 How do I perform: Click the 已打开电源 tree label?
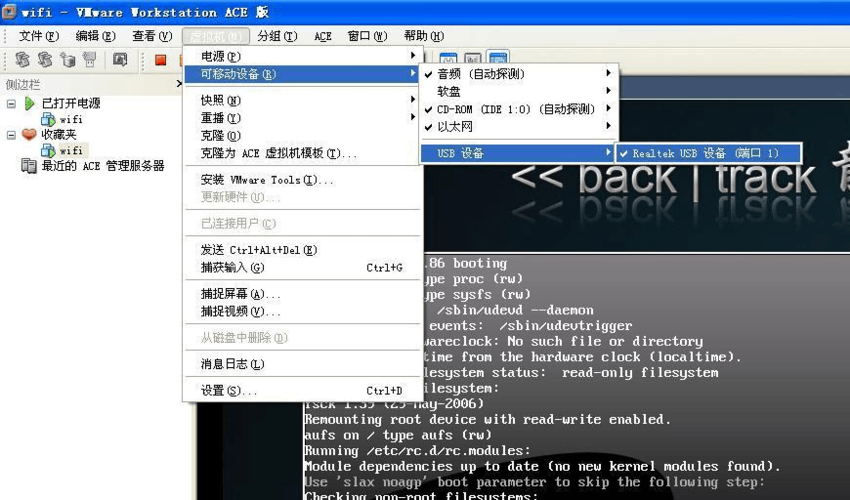click(x=71, y=103)
